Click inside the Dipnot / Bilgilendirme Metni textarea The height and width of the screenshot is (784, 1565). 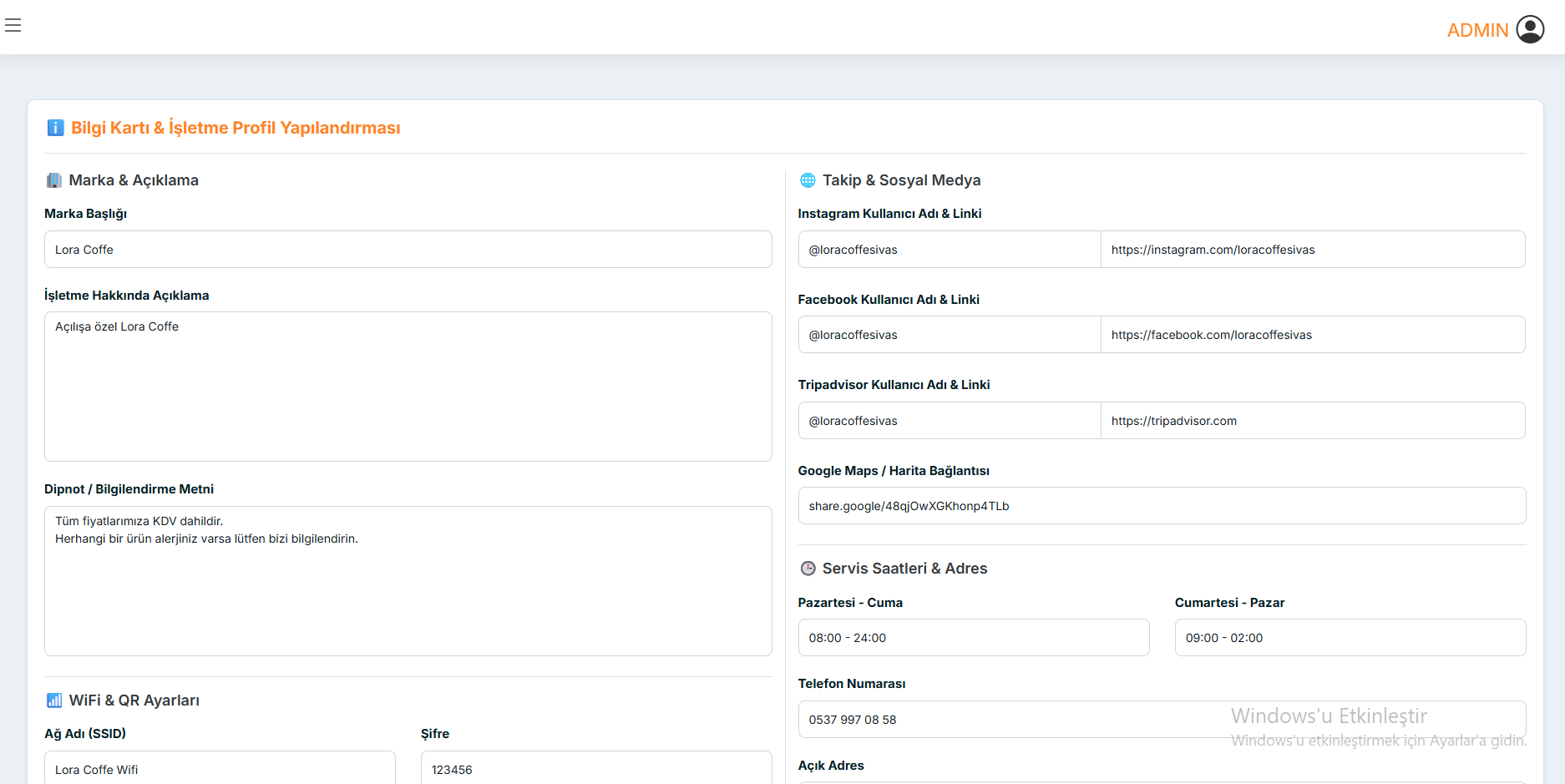pos(408,581)
